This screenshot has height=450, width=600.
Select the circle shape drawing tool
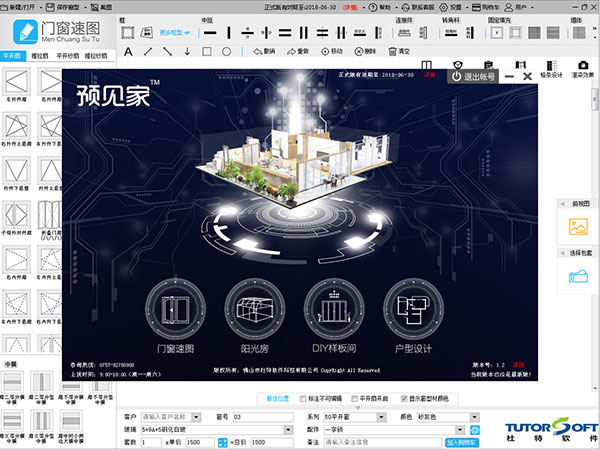point(227,51)
